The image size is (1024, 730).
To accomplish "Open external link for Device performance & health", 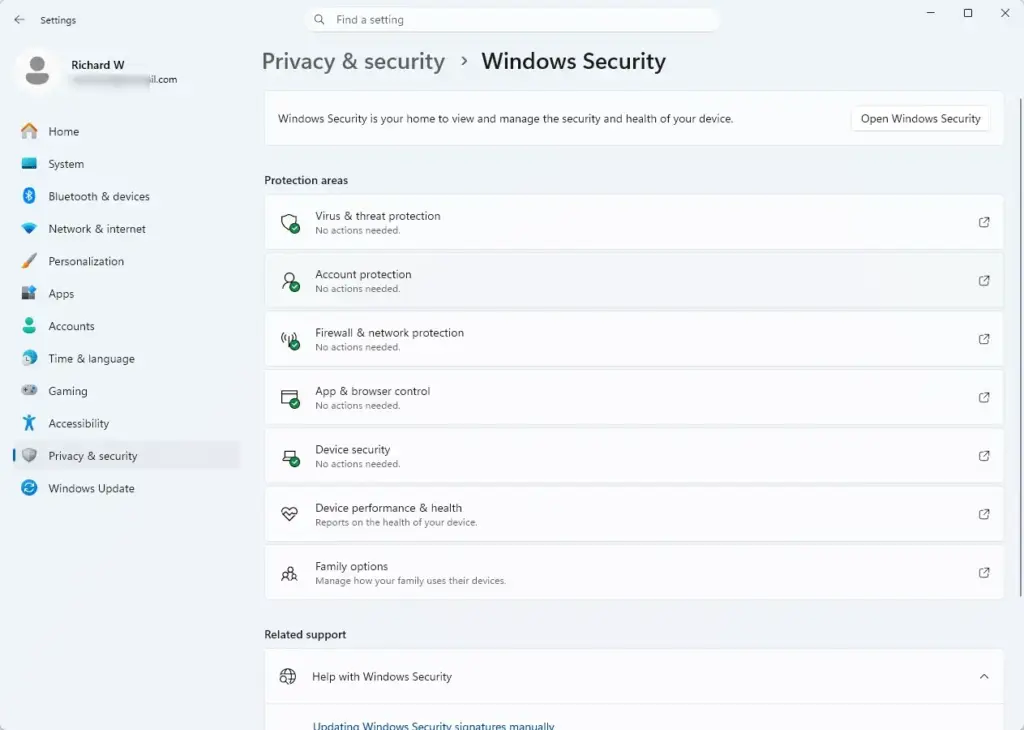I will point(984,514).
